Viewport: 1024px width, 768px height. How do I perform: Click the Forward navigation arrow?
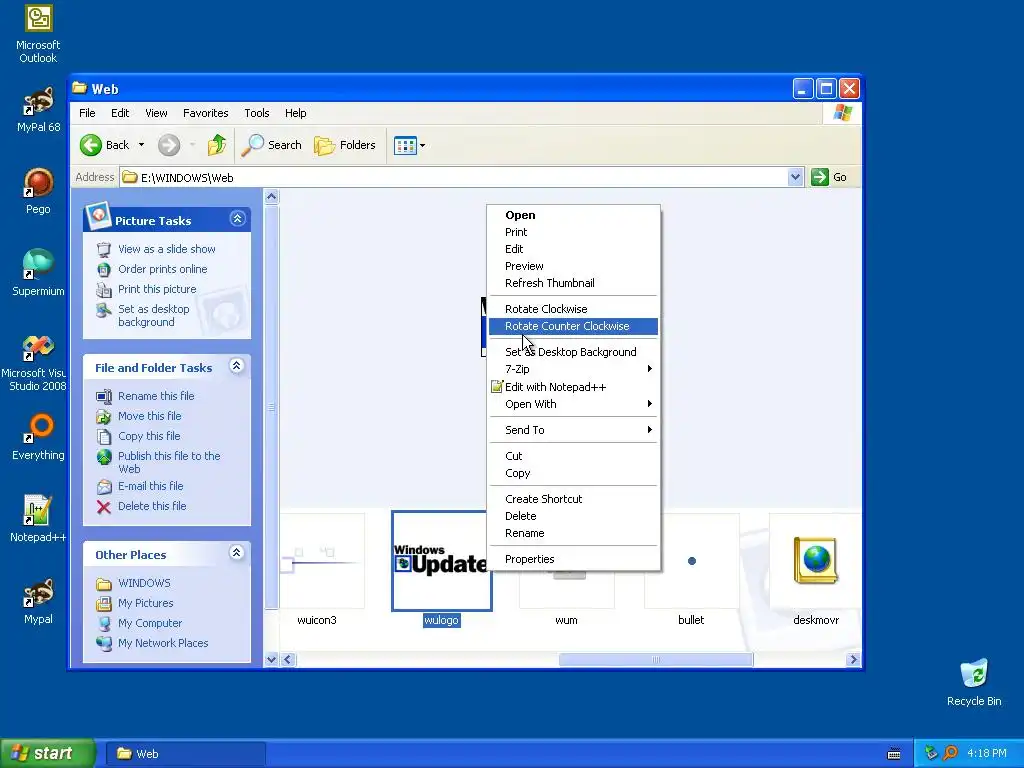pyautogui.click(x=169, y=145)
